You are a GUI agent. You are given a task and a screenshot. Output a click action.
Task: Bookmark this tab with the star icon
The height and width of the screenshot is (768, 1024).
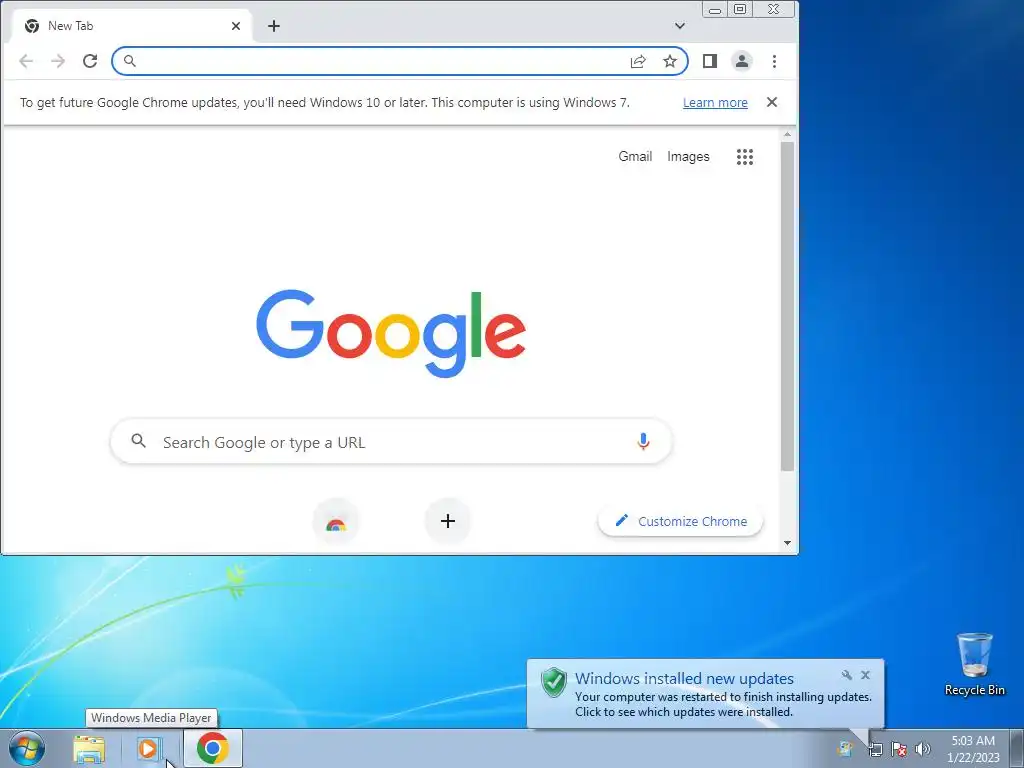tap(670, 61)
